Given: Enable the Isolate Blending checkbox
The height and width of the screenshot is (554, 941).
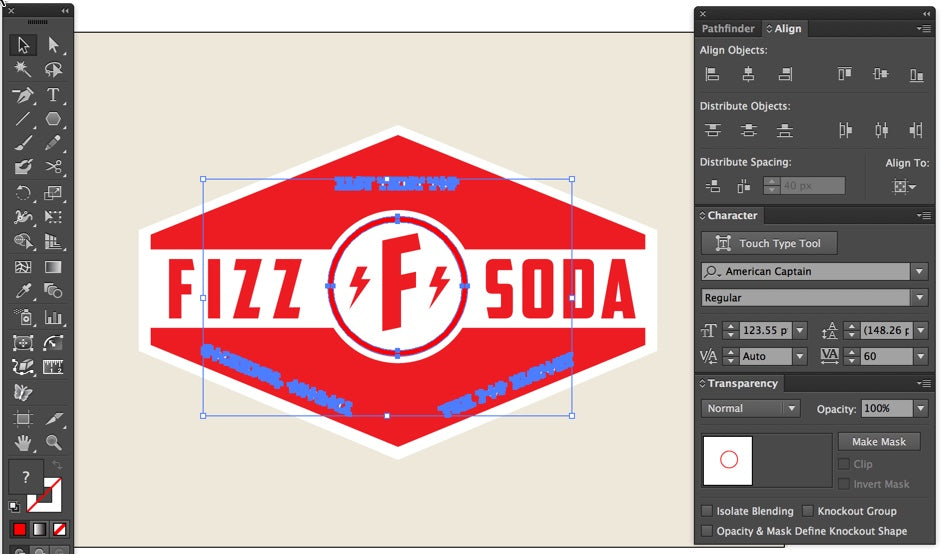Looking at the screenshot, I should pos(708,511).
